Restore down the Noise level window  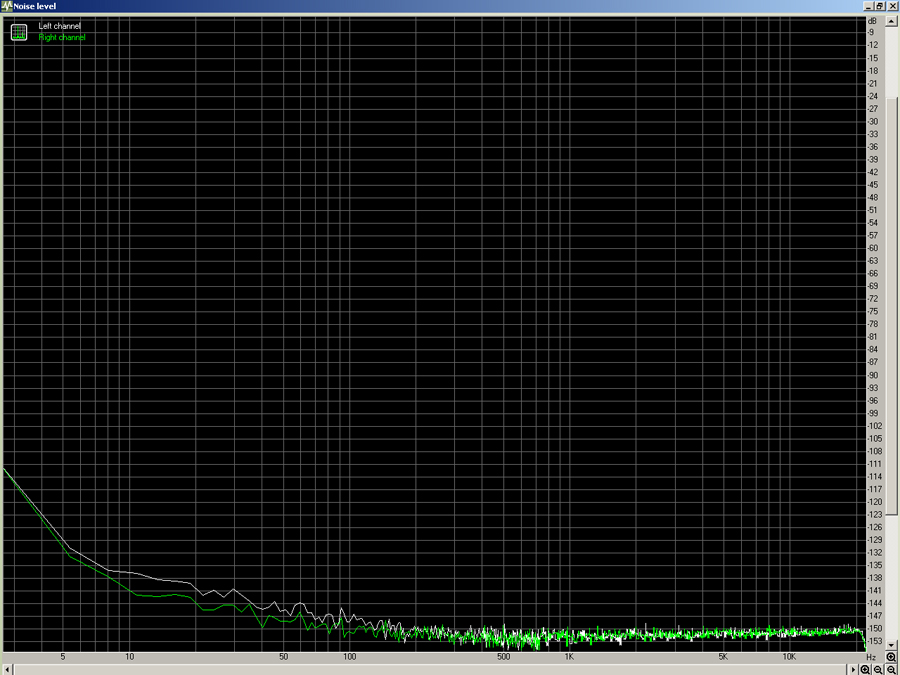(880, 6)
